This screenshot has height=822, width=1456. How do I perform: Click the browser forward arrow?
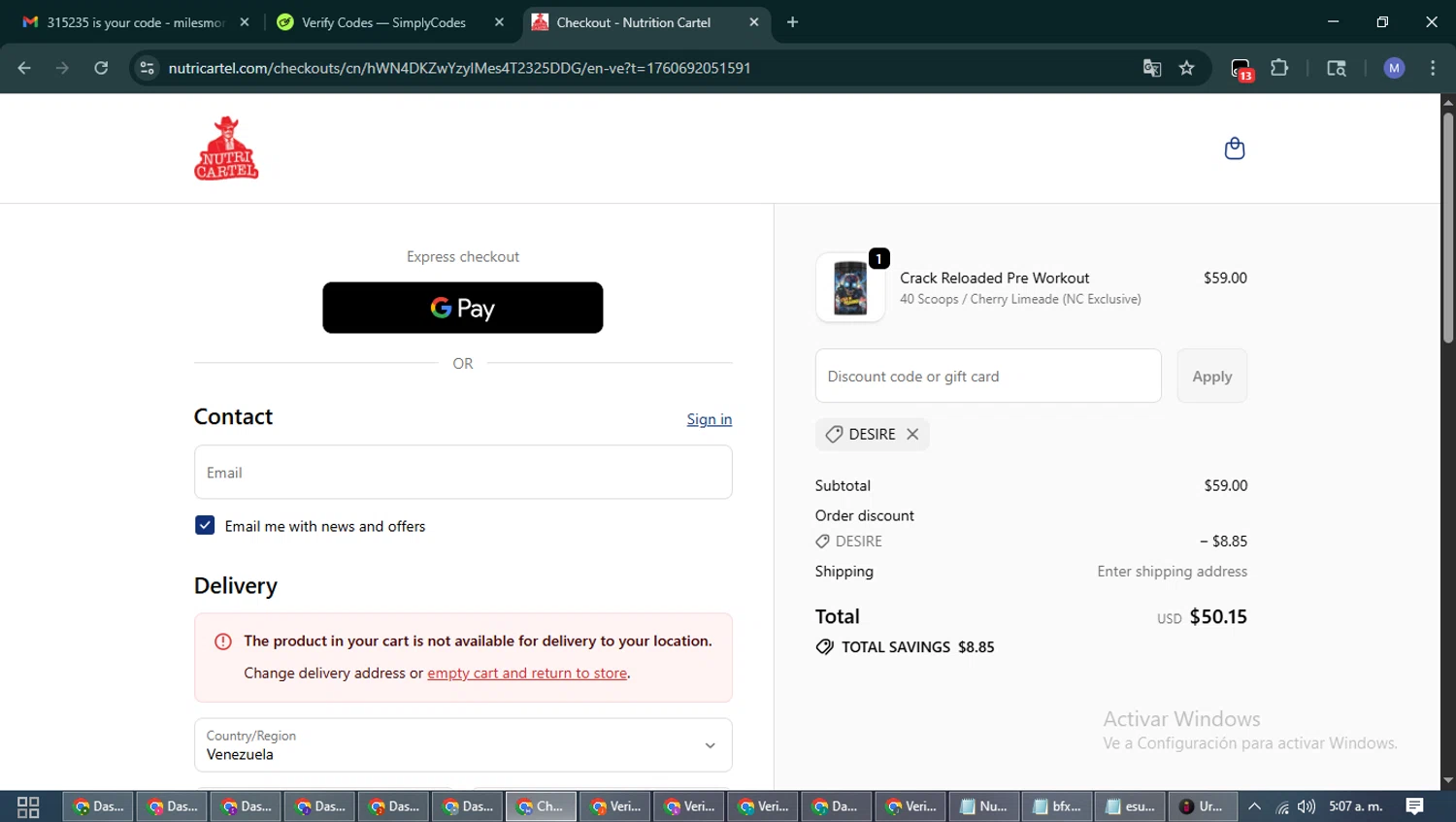[x=62, y=68]
